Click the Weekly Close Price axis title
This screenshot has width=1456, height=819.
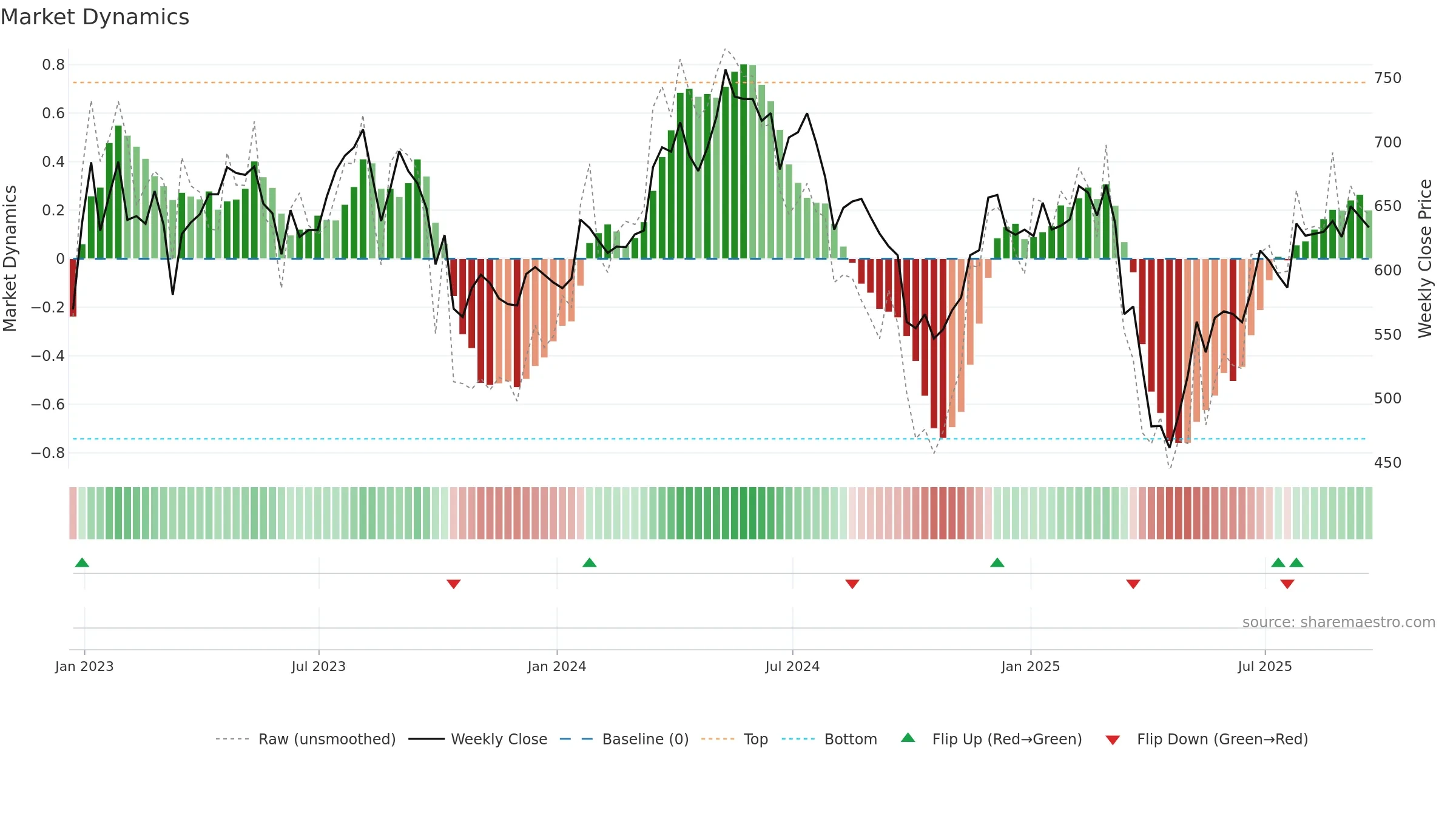[x=1425, y=258]
